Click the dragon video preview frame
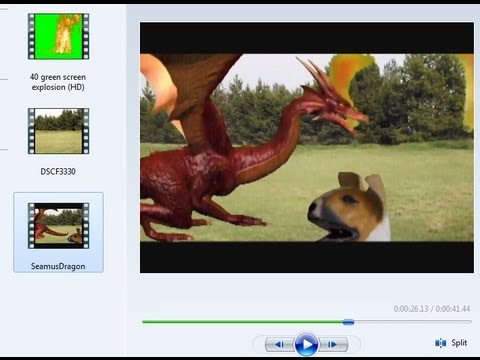The height and width of the screenshot is (360, 480). 307,147
